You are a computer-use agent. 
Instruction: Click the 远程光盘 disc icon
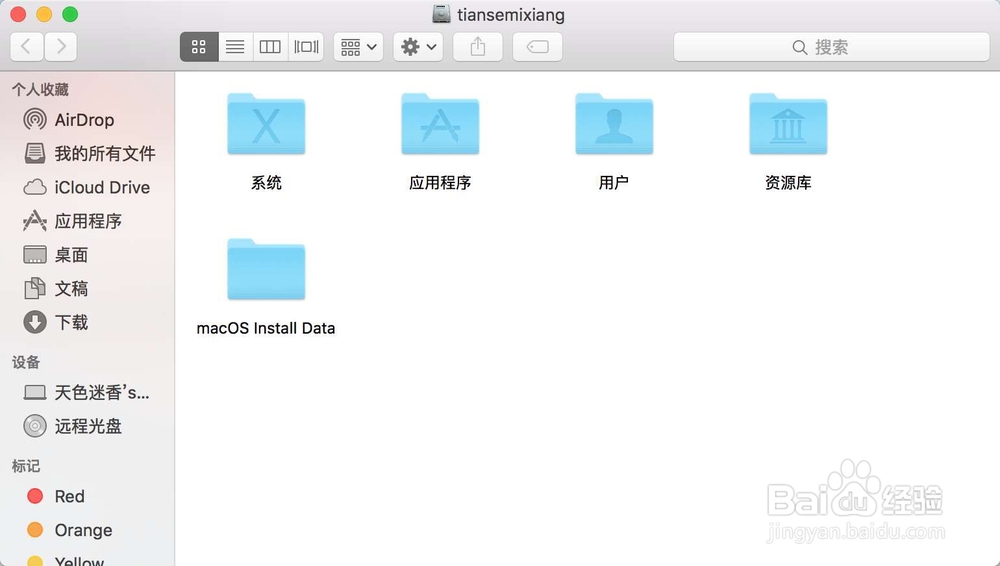click(x=35, y=426)
